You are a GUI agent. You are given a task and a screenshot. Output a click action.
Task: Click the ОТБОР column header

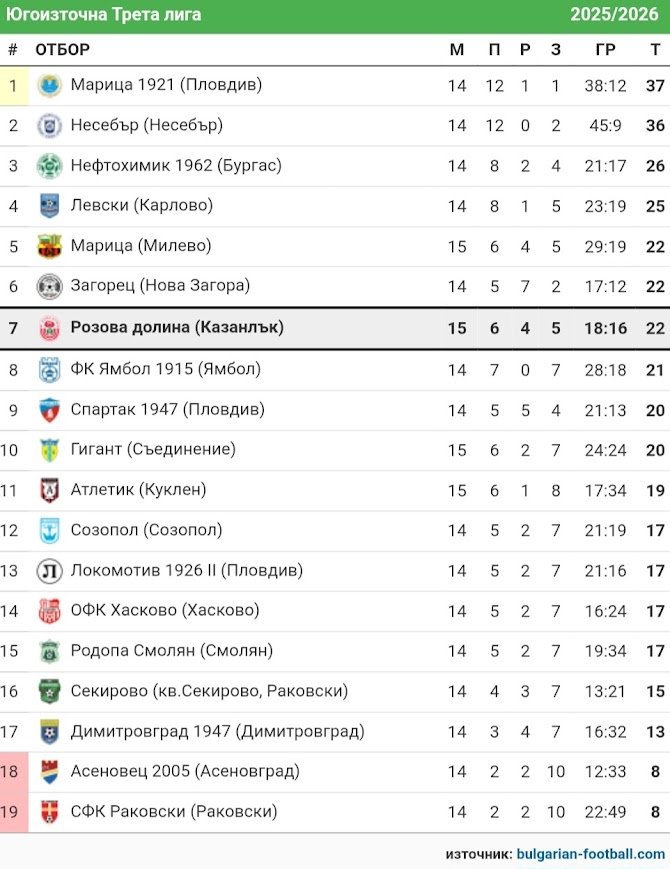point(62,50)
